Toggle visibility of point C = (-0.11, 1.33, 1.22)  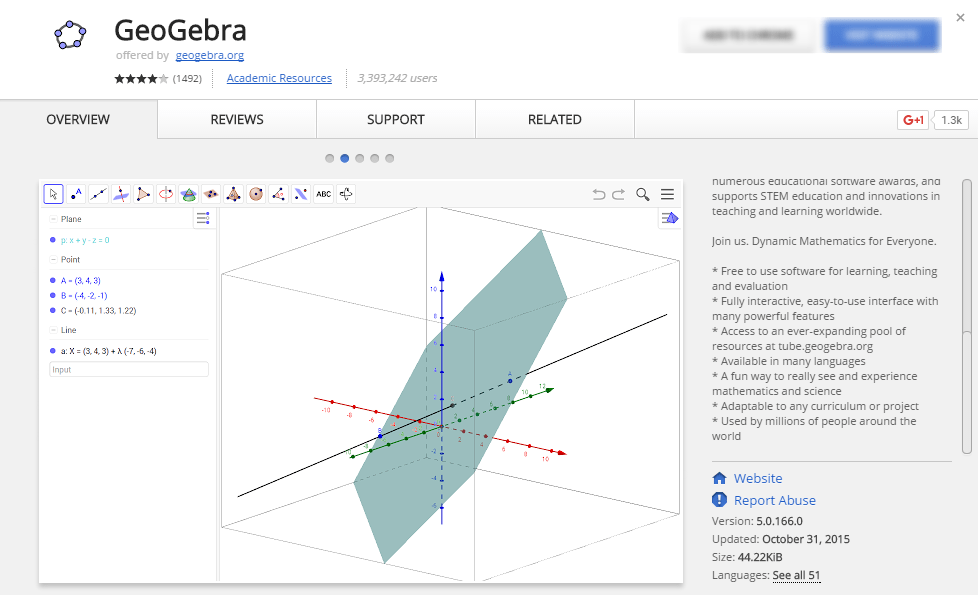(52, 311)
